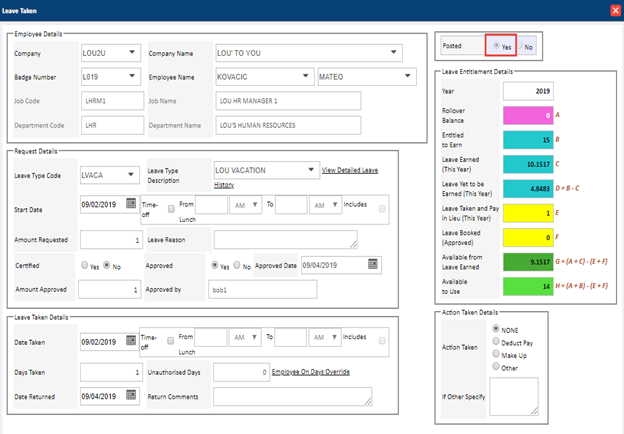Open the Start Date calendar picker
The width and height of the screenshot is (624, 434).
pos(131,205)
